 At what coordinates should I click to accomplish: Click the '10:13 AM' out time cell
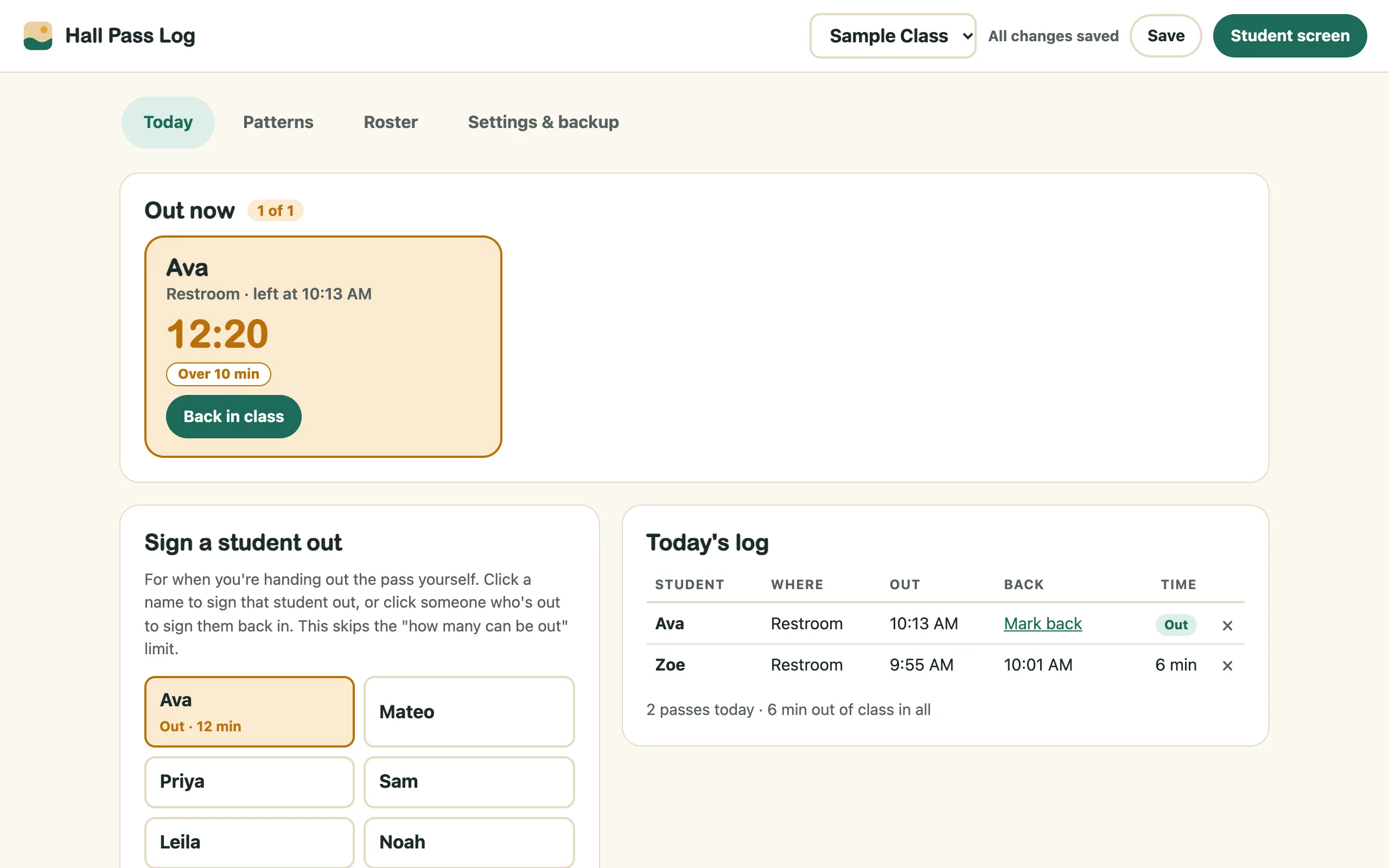pyautogui.click(x=923, y=623)
